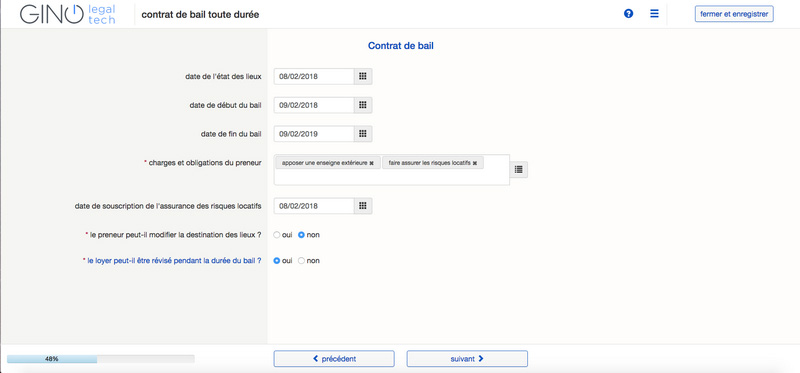Proceed with the 'suivant' button
This screenshot has width=800, height=373.
[x=467, y=359]
